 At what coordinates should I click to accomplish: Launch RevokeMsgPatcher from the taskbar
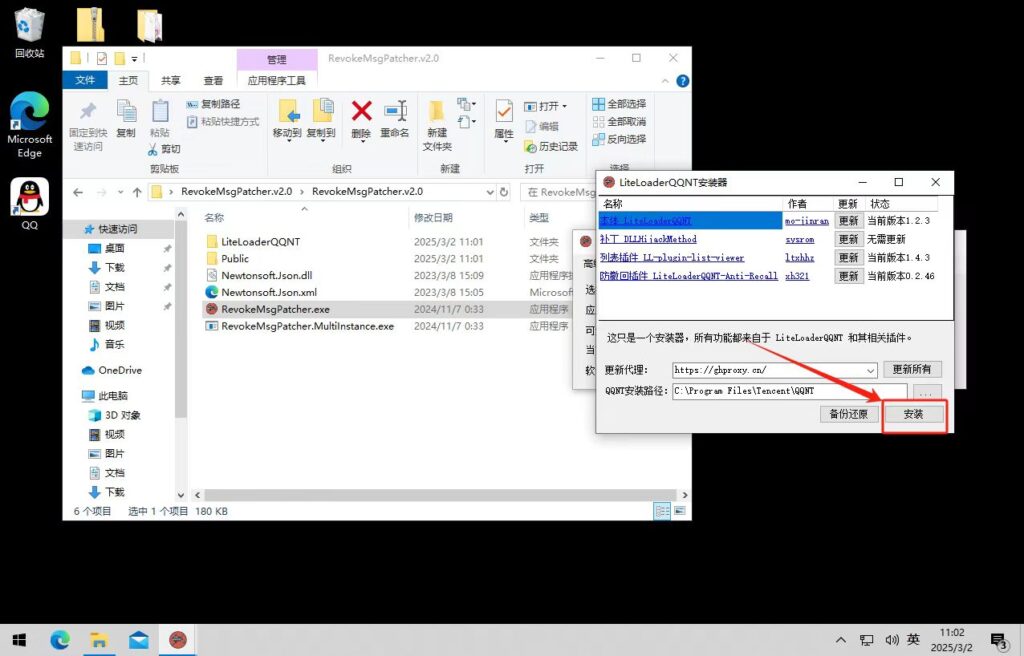coord(177,638)
